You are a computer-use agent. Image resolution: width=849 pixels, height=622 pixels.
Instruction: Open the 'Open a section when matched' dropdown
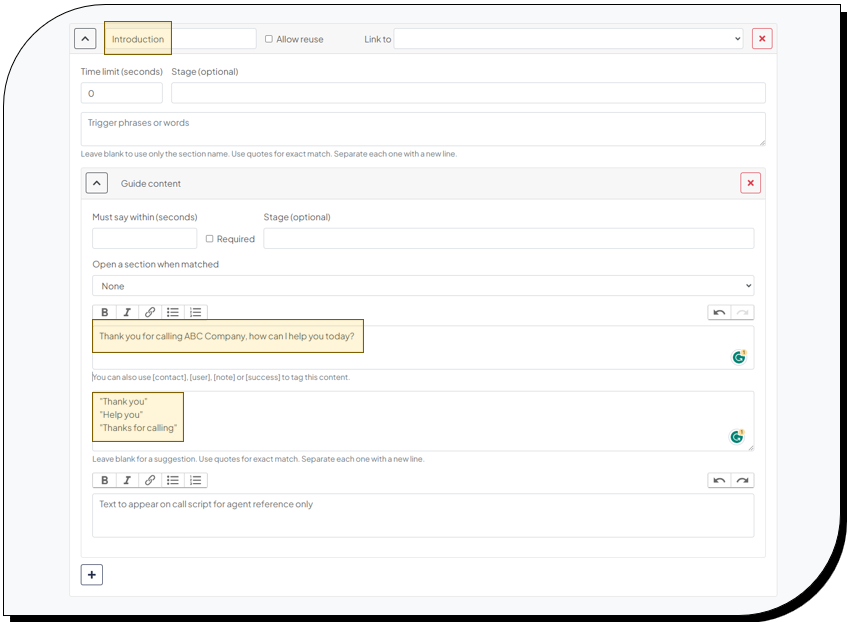[x=423, y=286]
